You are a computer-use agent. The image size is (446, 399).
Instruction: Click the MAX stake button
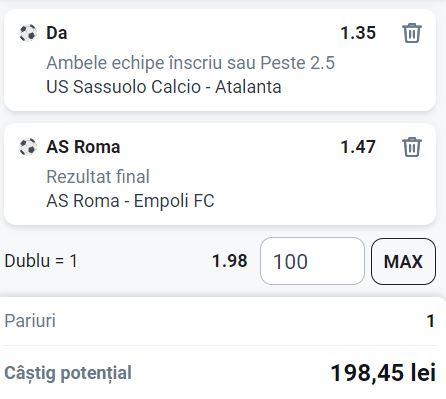point(403,261)
